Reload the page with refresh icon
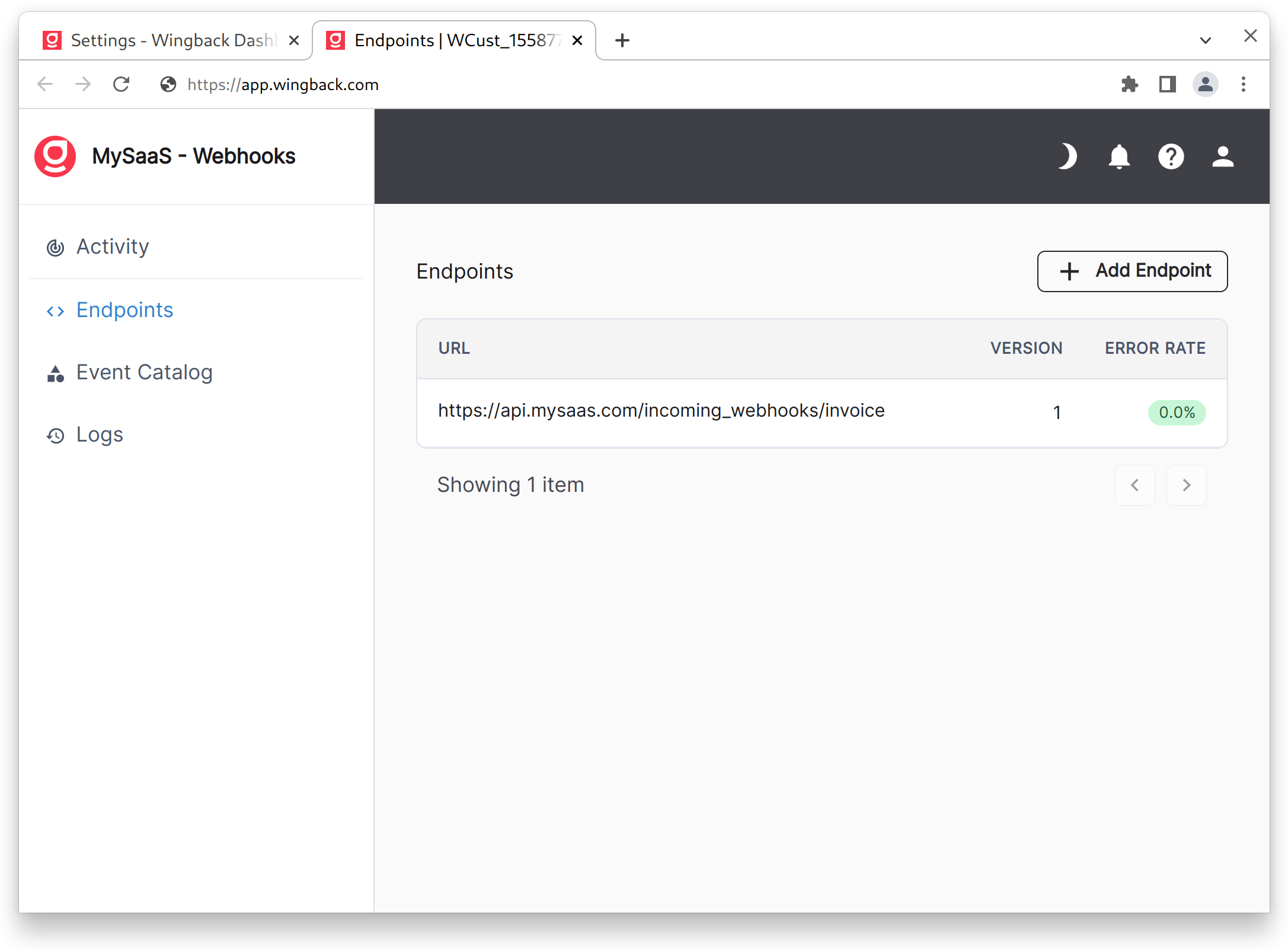The height and width of the screenshot is (950, 1288). tap(122, 84)
